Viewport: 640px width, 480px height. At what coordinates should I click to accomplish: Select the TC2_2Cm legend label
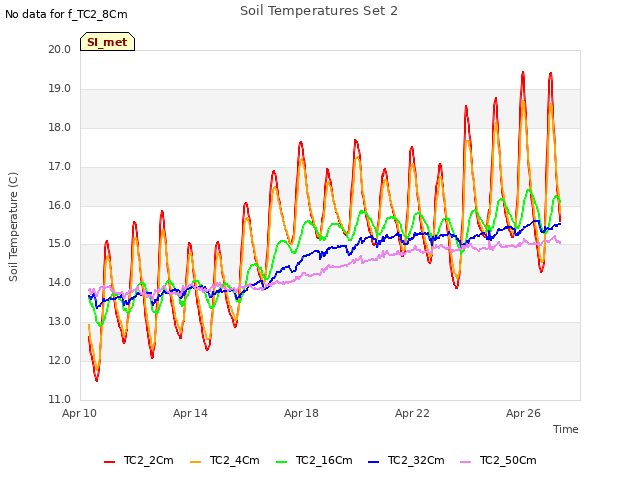pos(149,460)
